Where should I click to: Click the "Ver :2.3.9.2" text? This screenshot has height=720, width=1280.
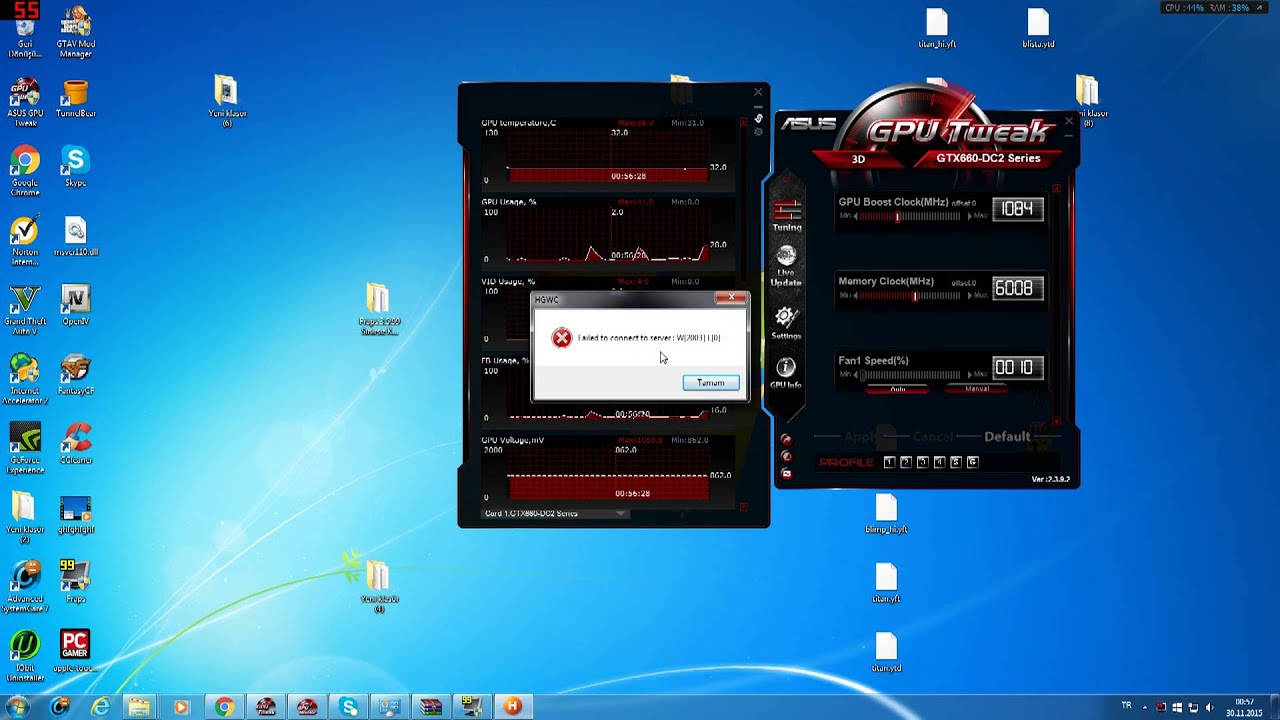1050,479
